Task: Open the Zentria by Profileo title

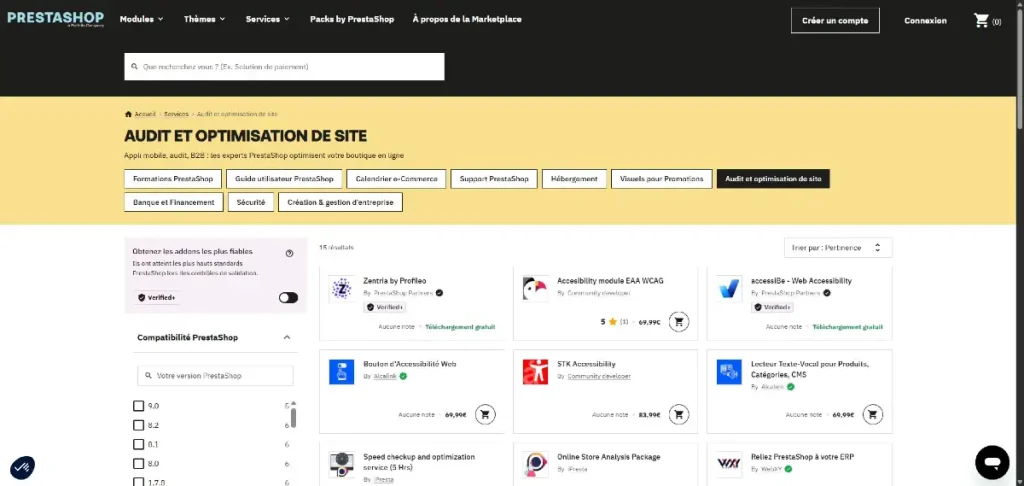Action: click(394, 281)
